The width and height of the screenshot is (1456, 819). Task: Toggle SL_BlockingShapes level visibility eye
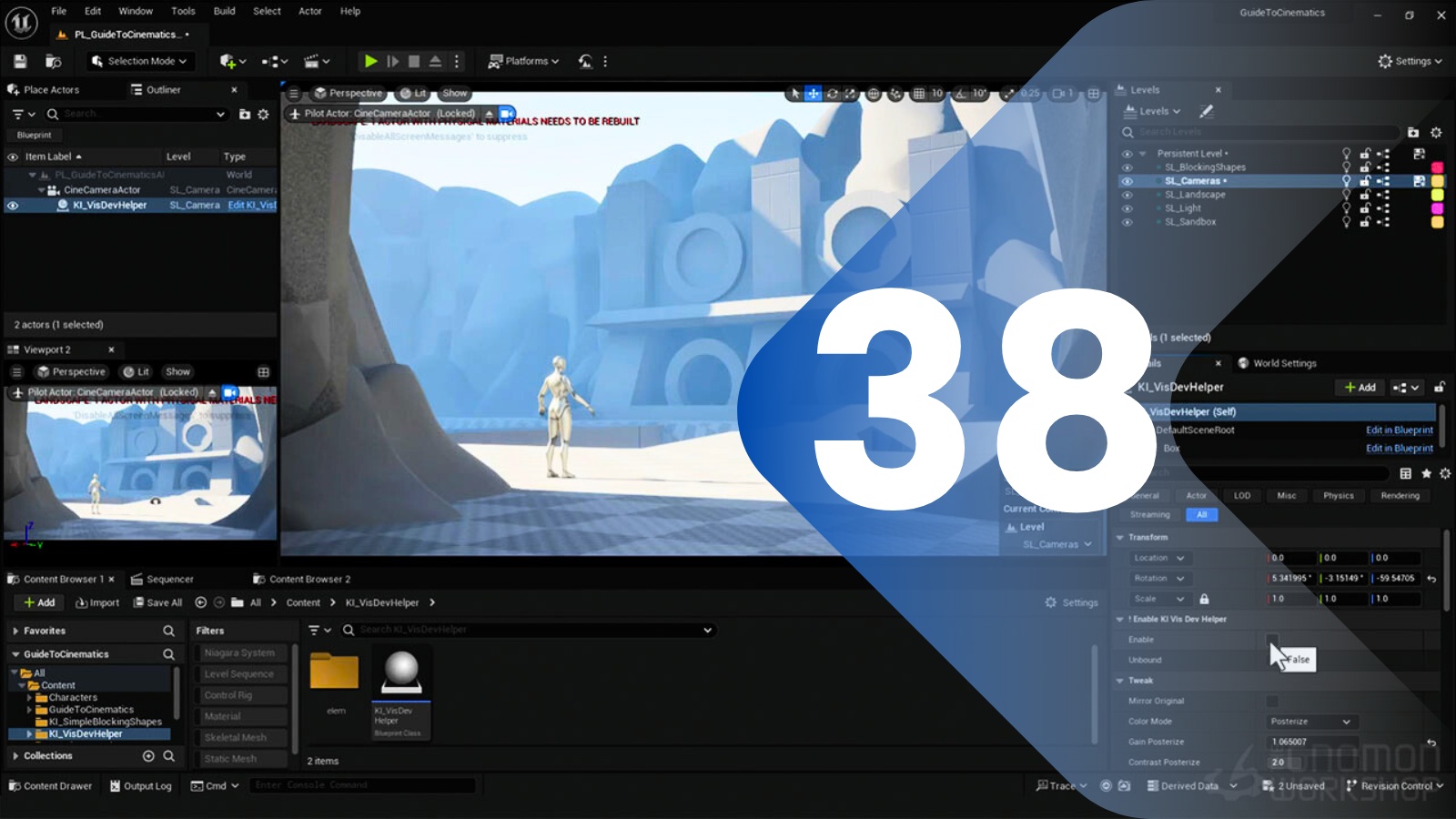[x=1127, y=167]
